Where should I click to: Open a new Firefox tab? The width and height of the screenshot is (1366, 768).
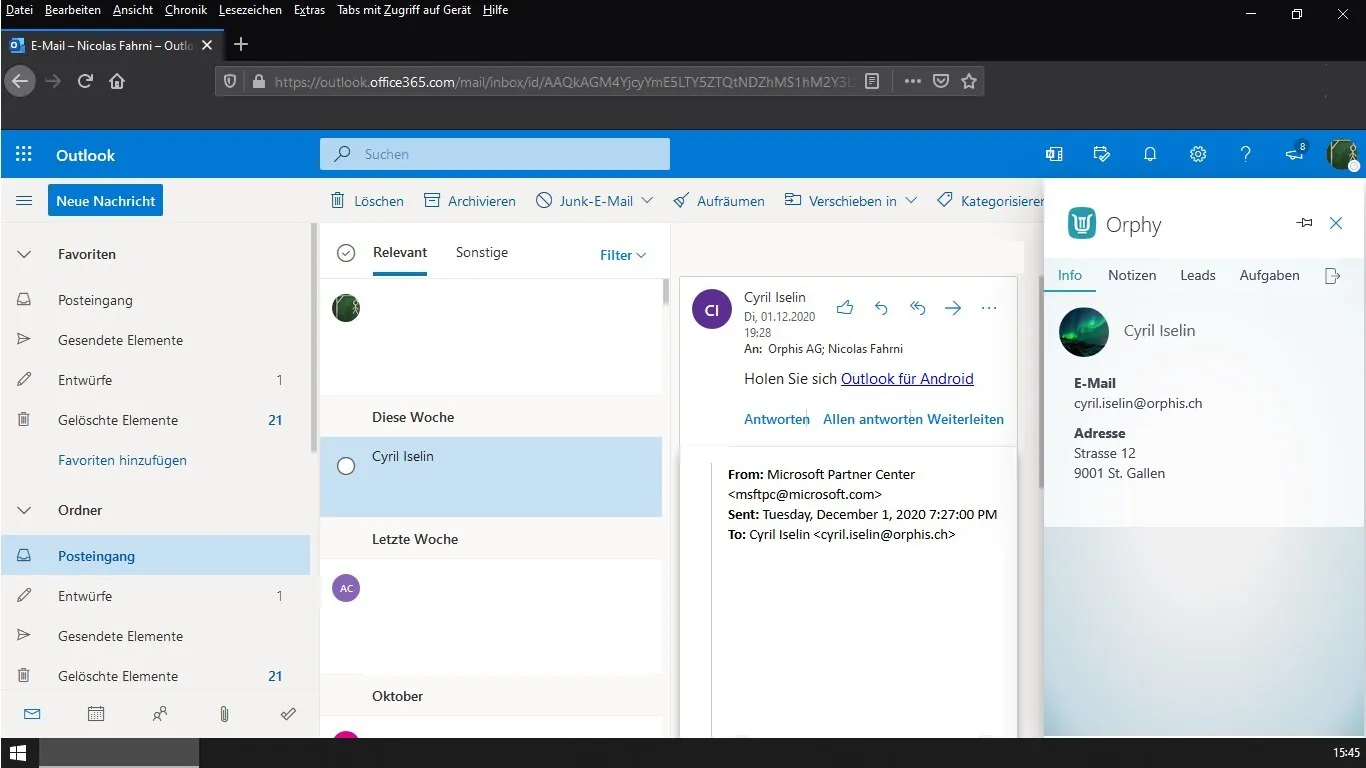(x=241, y=45)
